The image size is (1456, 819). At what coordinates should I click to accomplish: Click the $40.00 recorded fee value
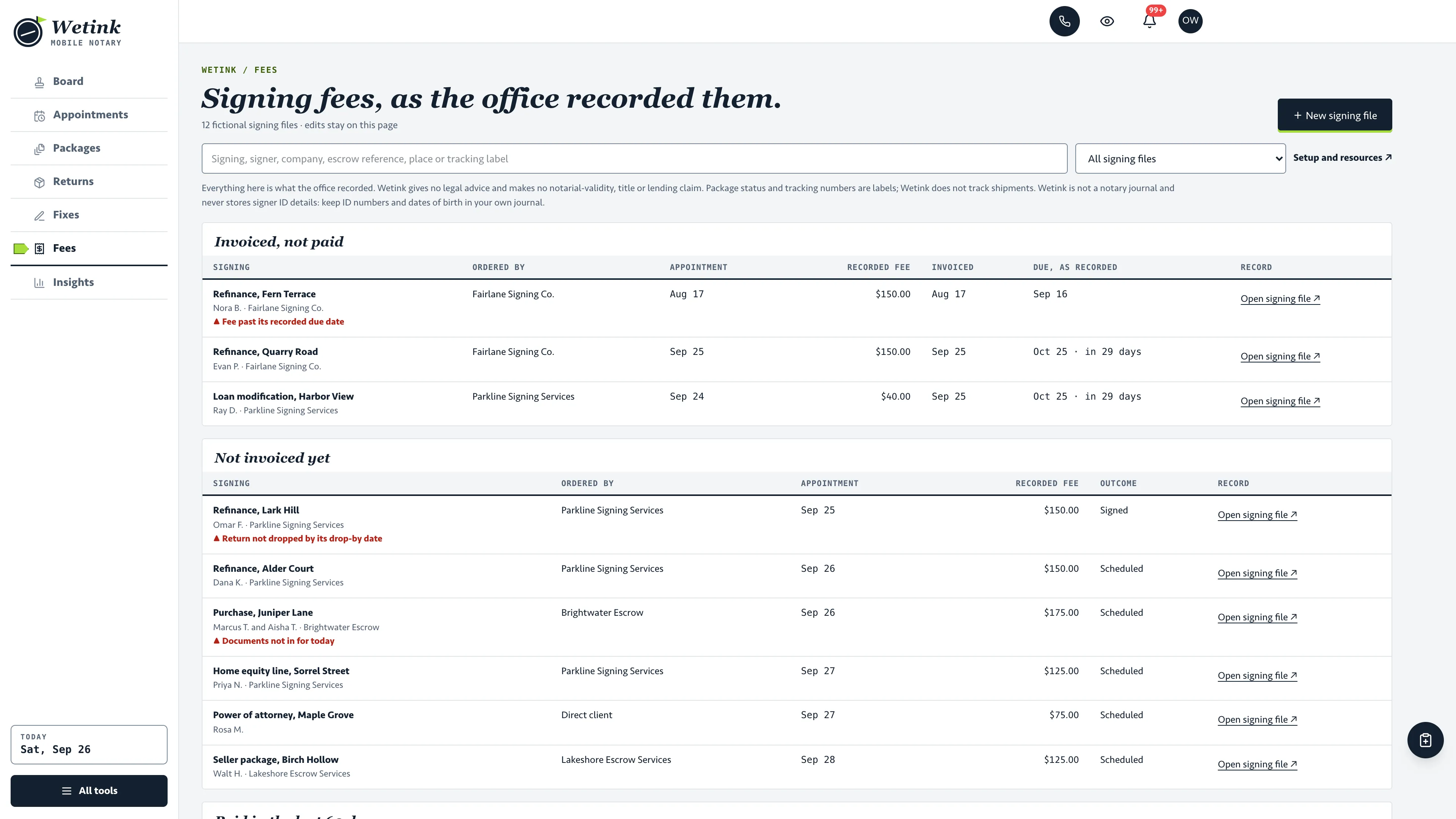(895, 396)
